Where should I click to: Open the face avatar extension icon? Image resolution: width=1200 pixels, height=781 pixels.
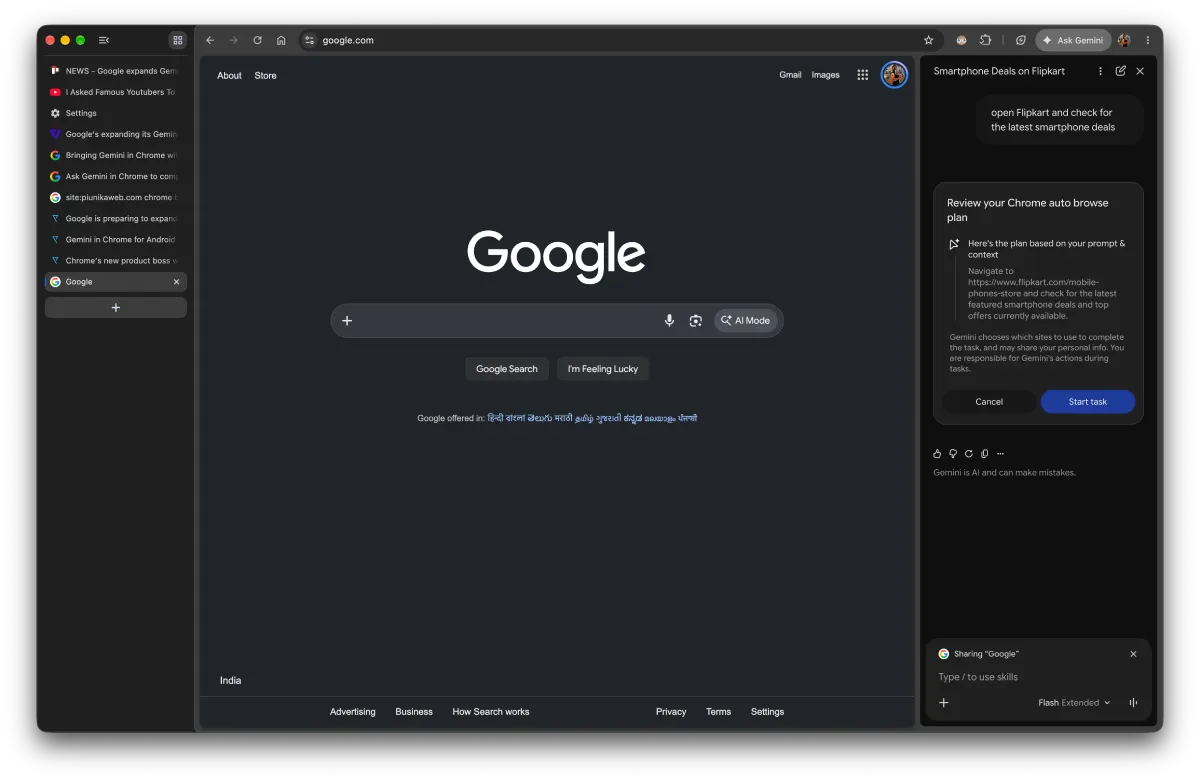click(961, 40)
